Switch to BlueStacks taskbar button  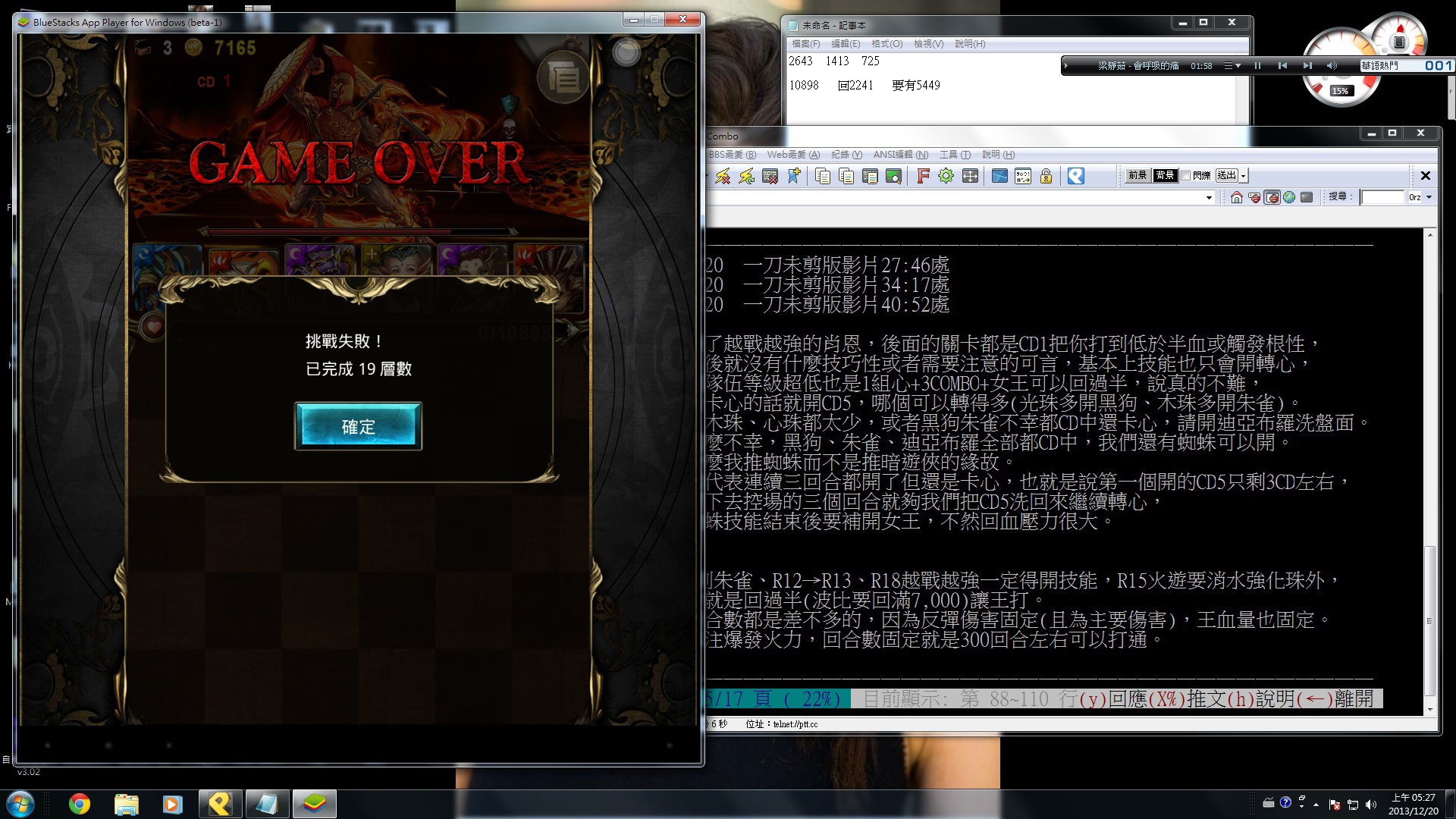click(314, 804)
